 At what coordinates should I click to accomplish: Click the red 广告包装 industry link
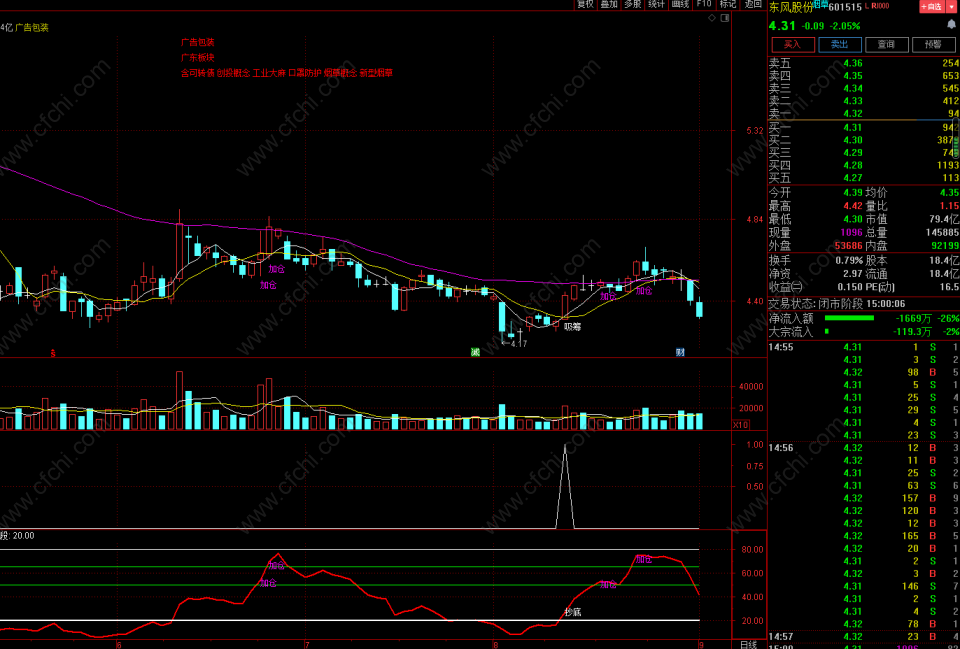point(198,42)
